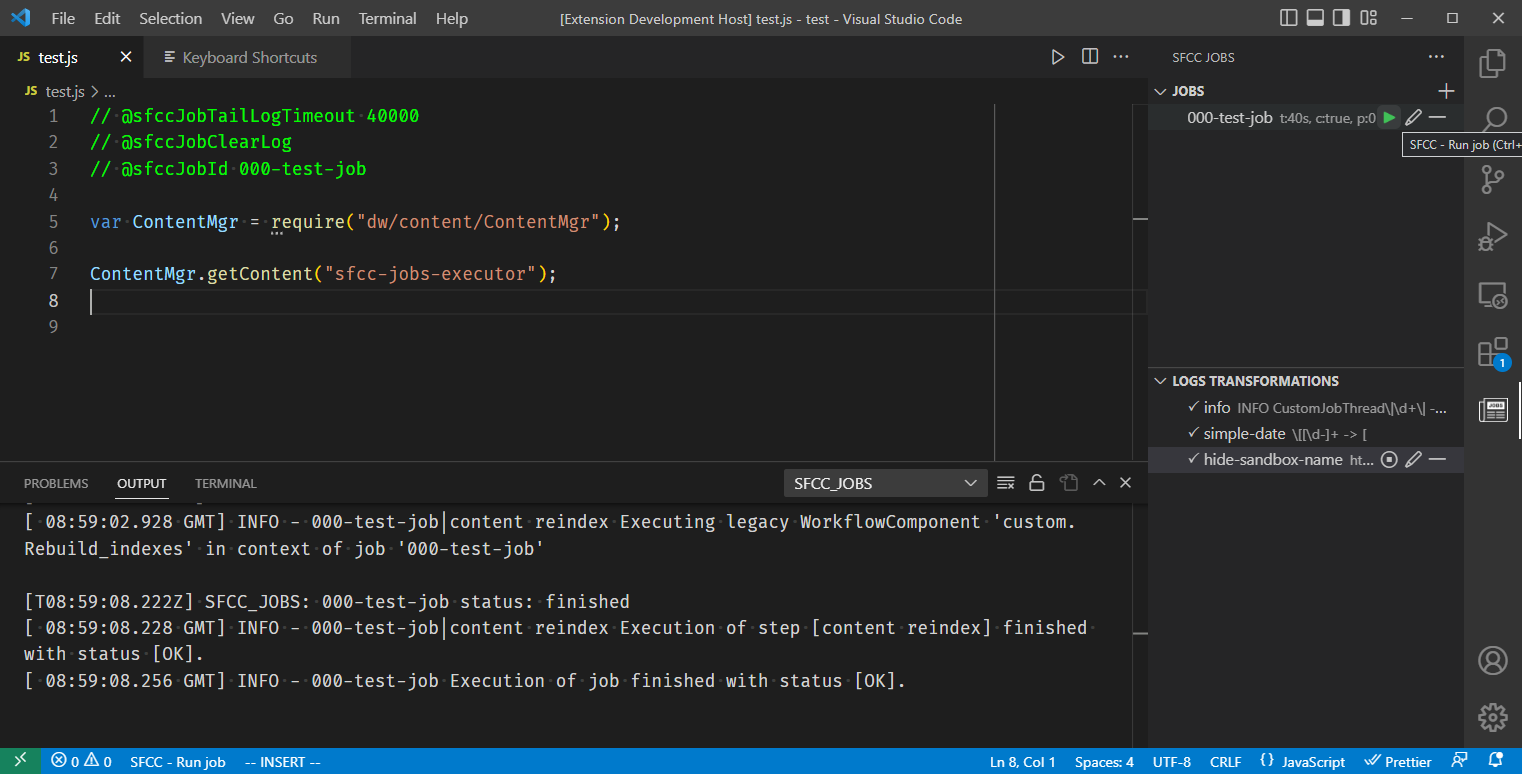1522x774 pixels.
Task: Open the Source Control view
Action: pos(1493,179)
